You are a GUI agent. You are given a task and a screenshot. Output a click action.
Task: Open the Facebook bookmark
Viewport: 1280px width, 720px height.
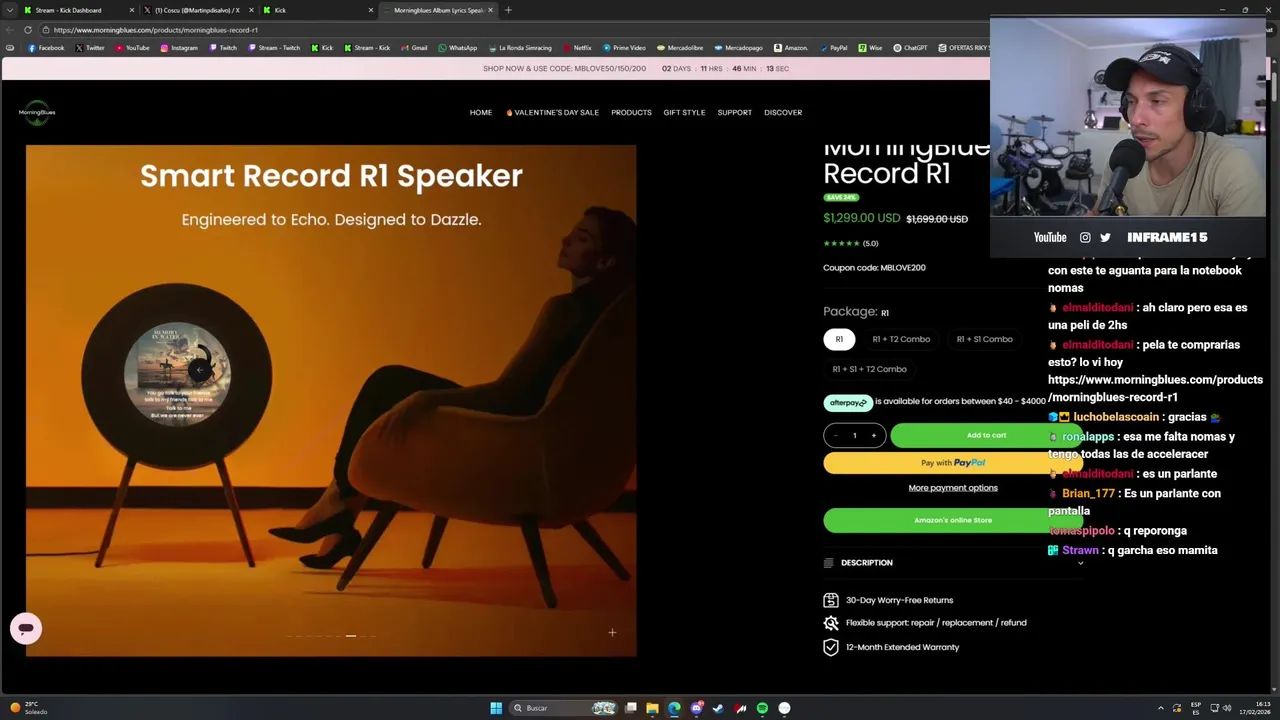point(46,48)
